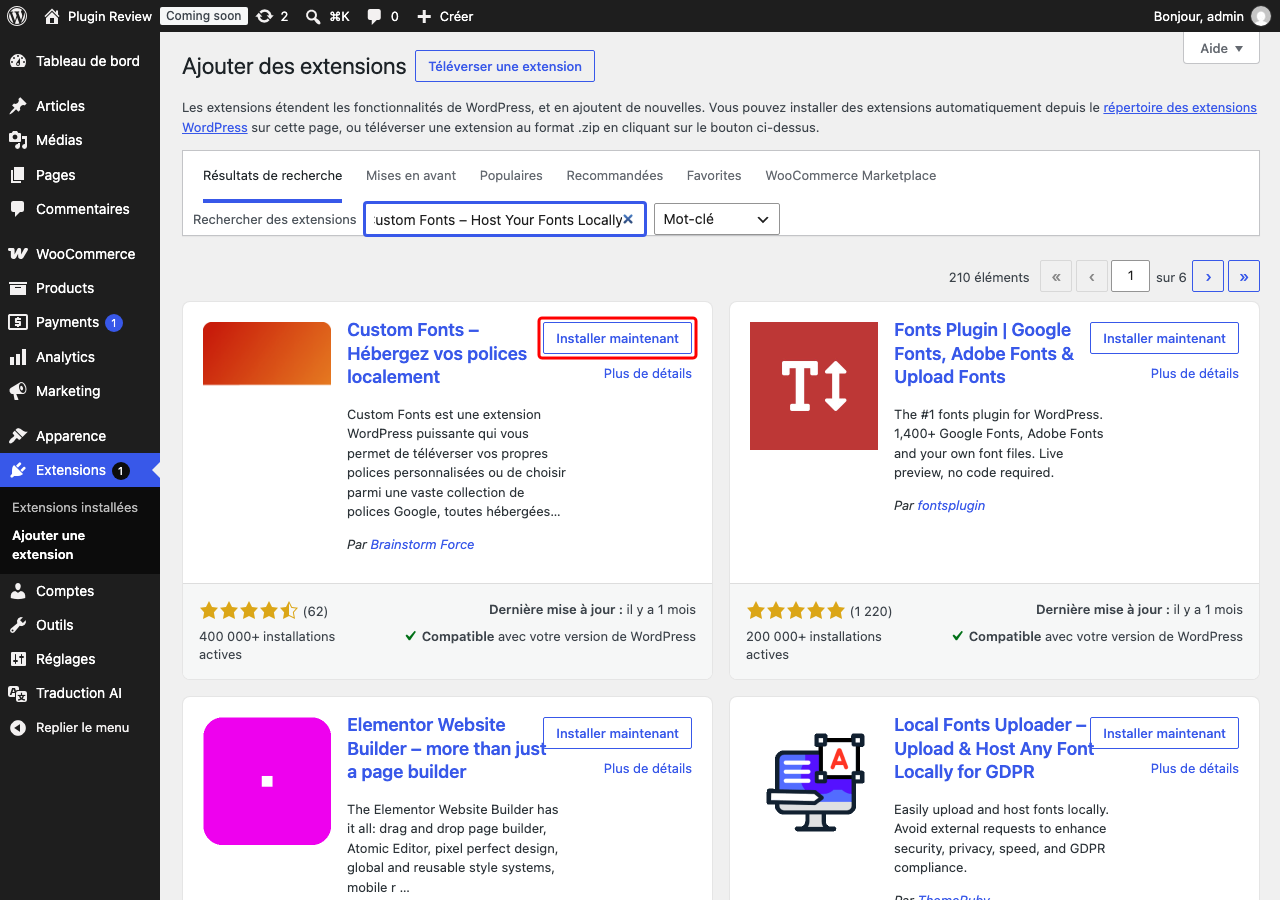
Task: Open the comments bubble icon showing 0
Action: click(374, 16)
